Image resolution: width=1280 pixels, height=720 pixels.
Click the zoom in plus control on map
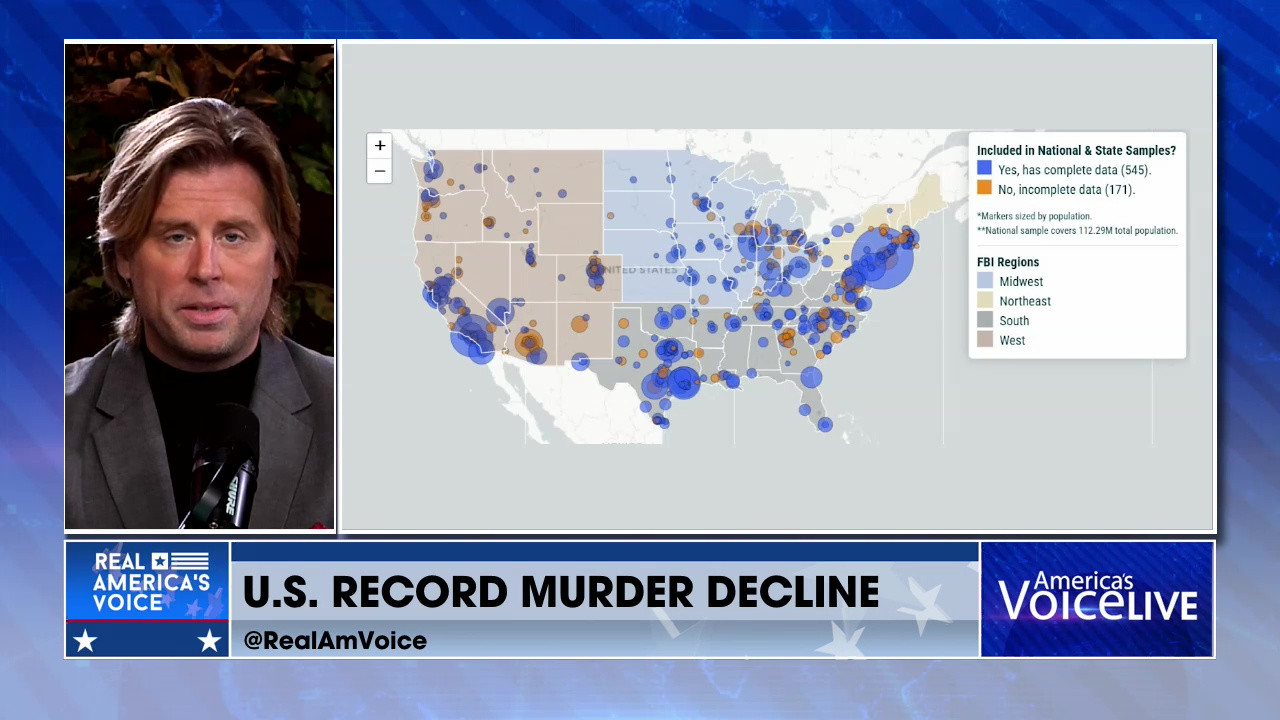point(379,145)
